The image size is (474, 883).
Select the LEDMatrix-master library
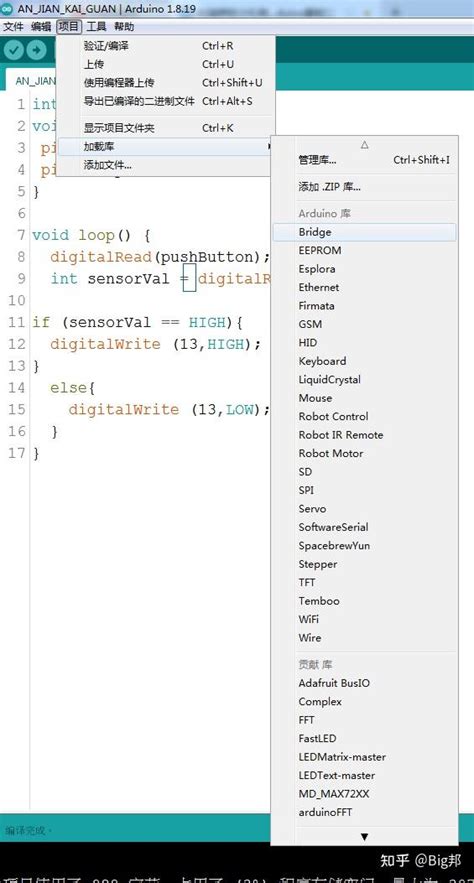[x=364, y=757]
